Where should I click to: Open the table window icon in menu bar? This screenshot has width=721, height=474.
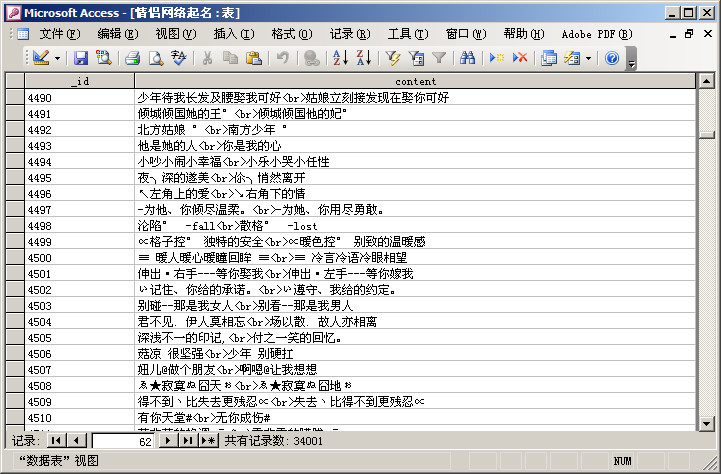23,34
